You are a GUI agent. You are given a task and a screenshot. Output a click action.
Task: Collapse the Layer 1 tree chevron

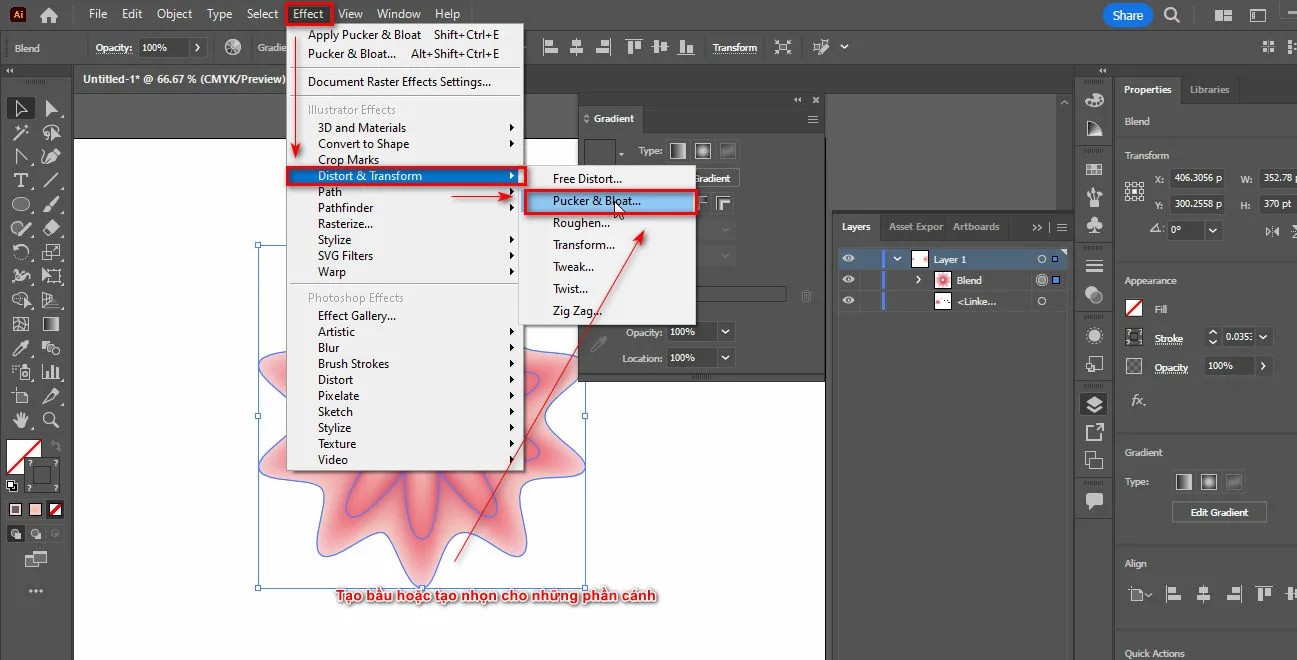click(897, 259)
